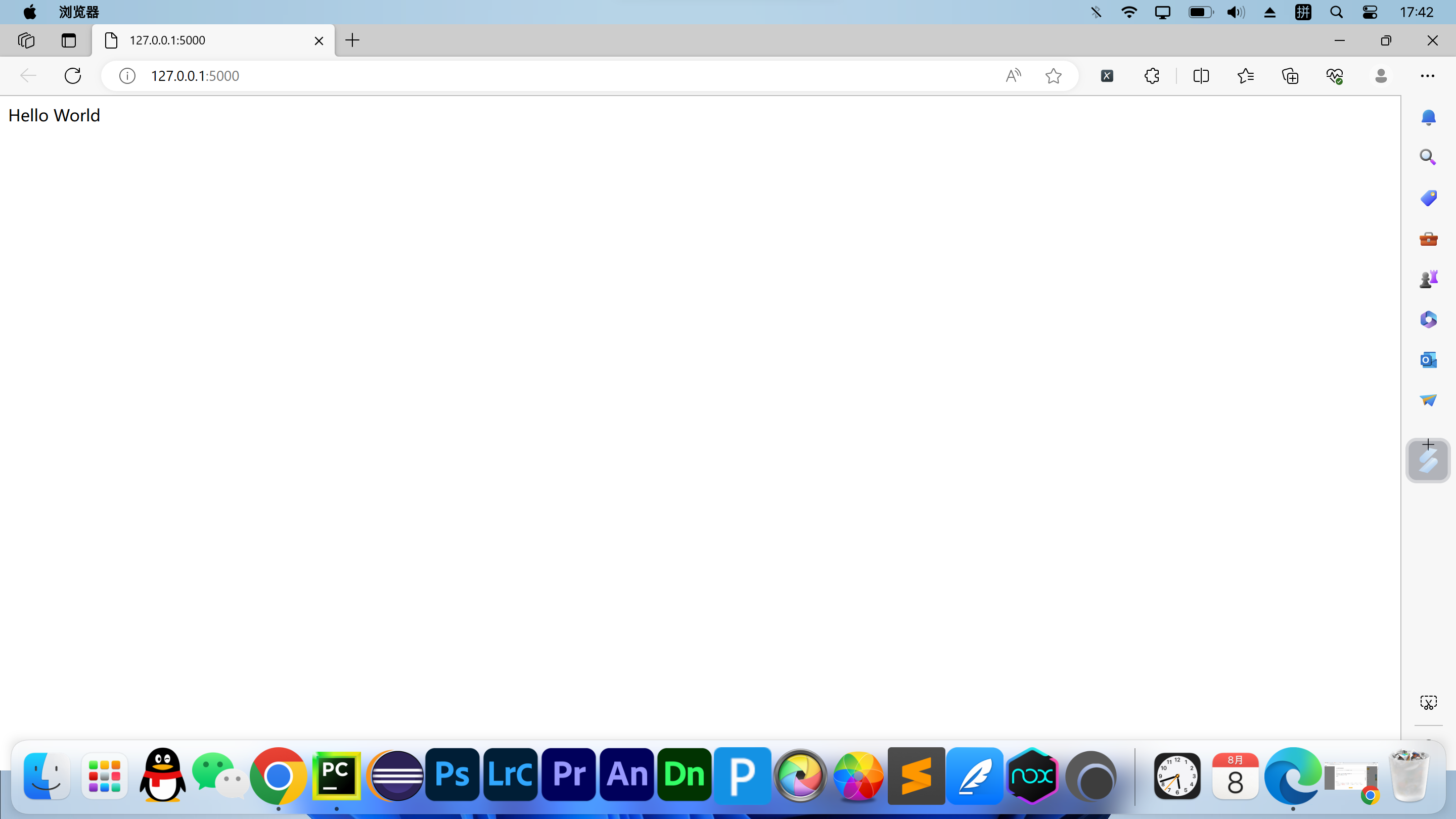The height and width of the screenshot is (819, 1456).
Task: Open the Extensions puzzle icon
Action: click(1151, 76)
